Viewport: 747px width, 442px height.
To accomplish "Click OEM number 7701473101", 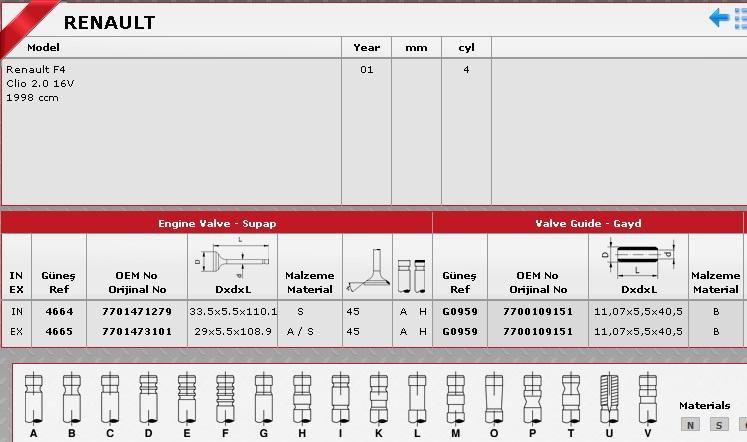I will click(137, 332).
